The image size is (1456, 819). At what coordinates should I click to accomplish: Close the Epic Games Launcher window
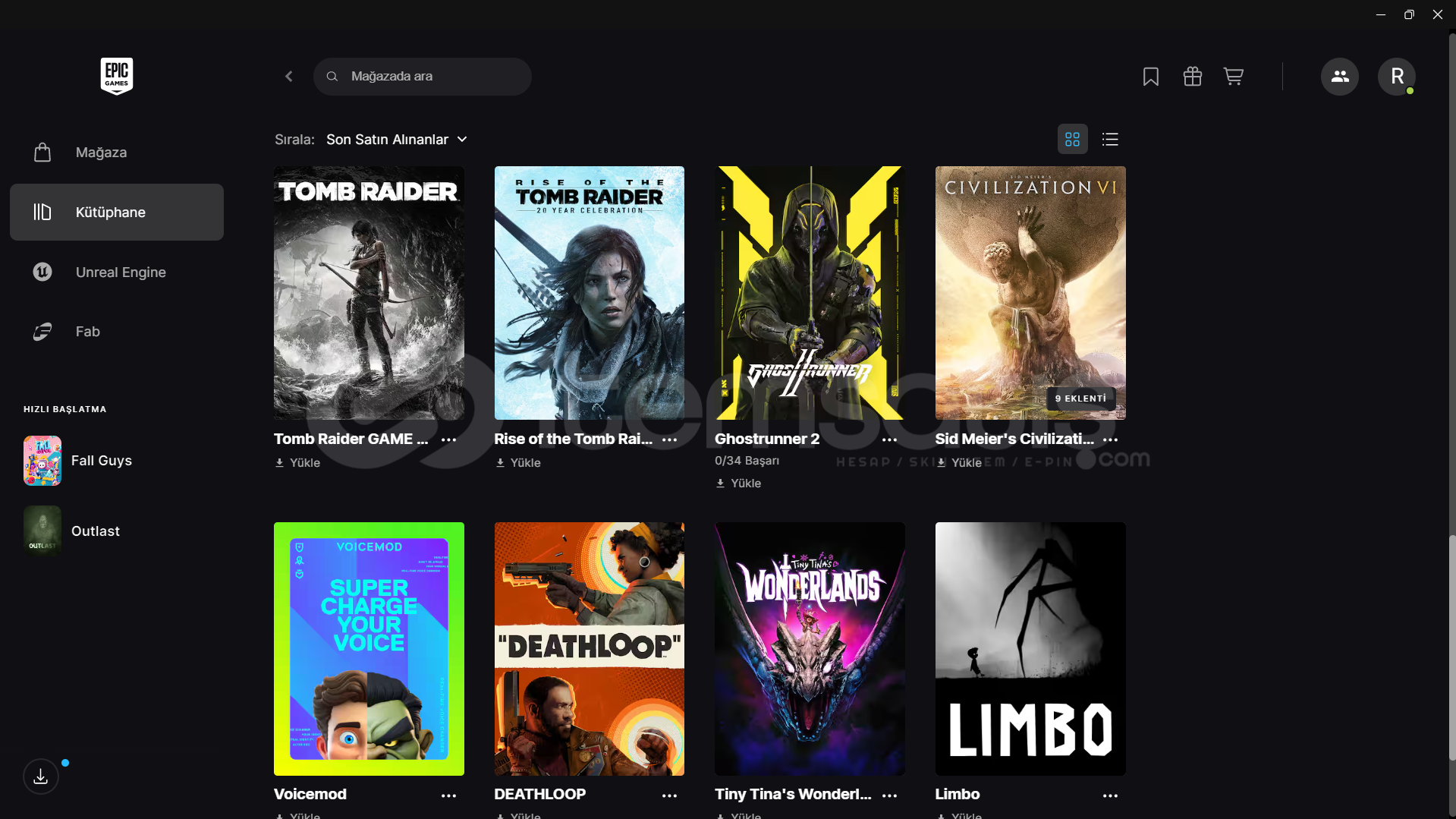tap(1438, 14)
